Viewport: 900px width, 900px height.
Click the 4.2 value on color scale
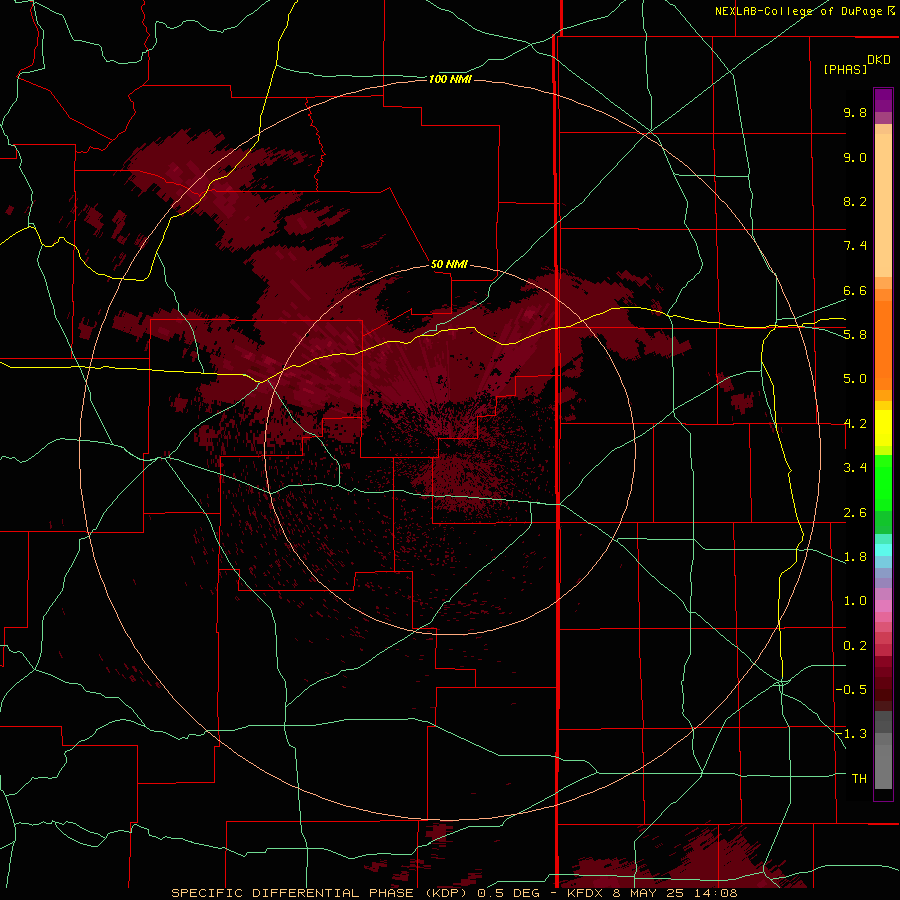855,424
